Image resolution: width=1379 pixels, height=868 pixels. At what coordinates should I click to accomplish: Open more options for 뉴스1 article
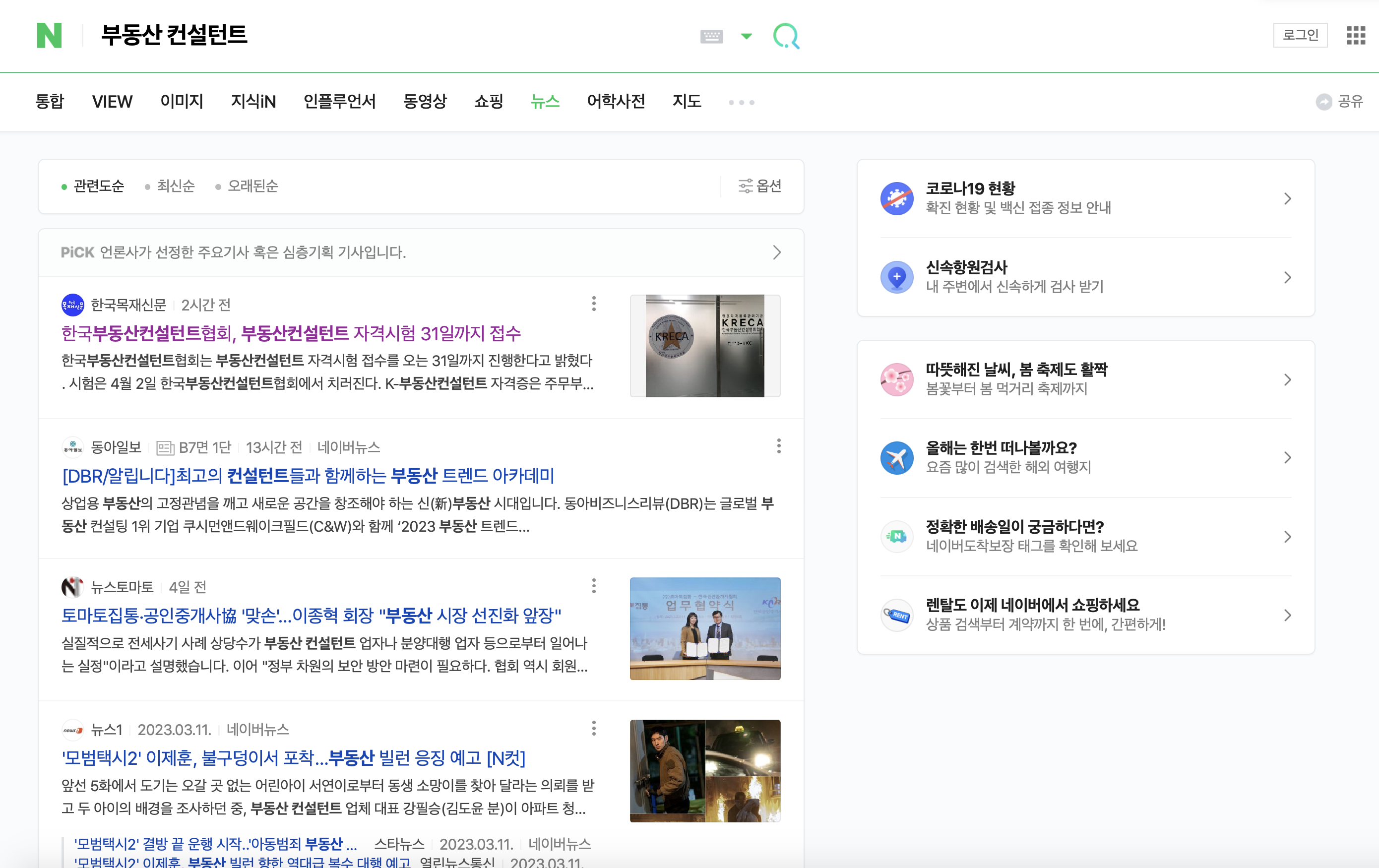tap(594, 729)
